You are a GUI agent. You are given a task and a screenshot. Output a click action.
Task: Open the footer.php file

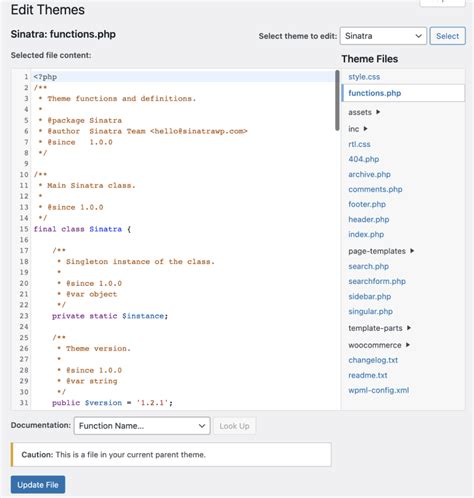367,204
